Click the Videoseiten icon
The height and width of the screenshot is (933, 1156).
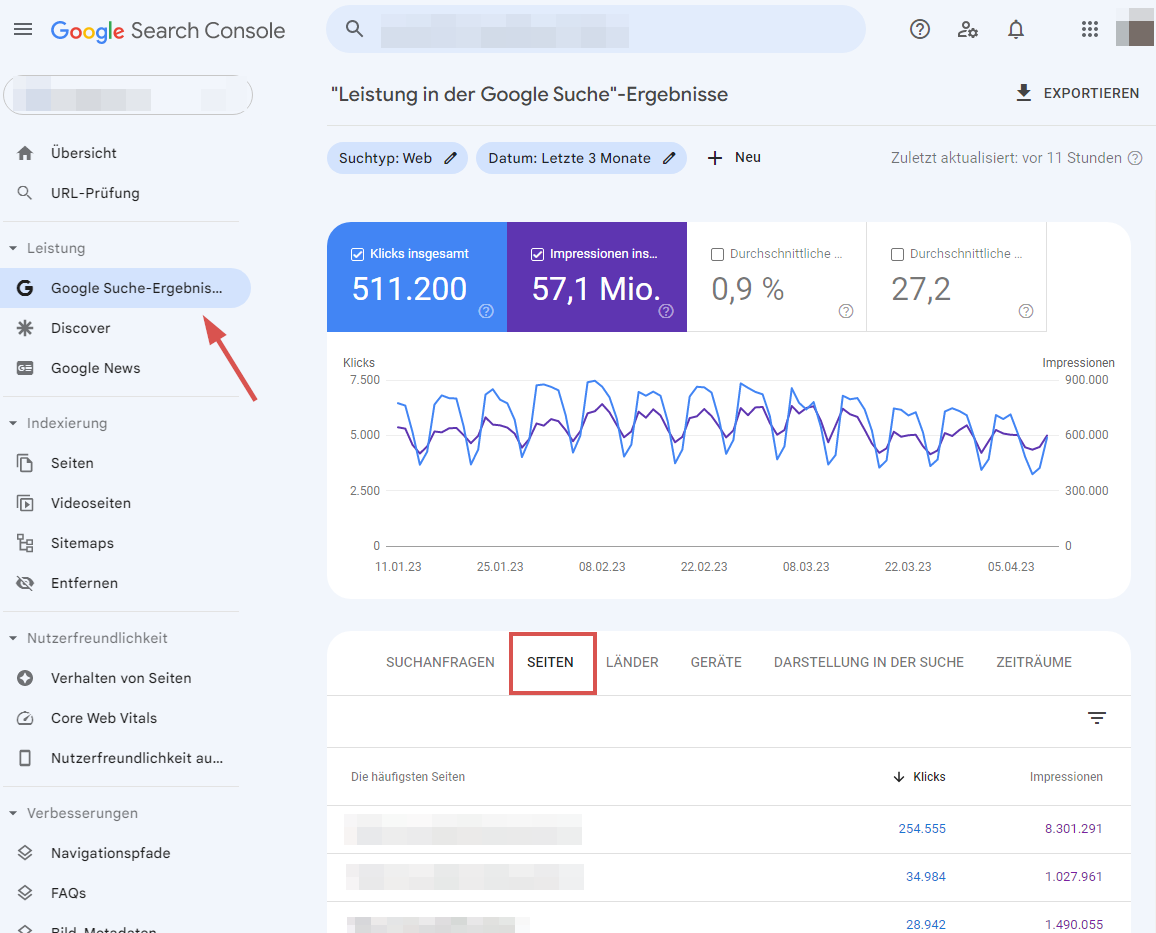pyautogui.click(x=25, y=503)
